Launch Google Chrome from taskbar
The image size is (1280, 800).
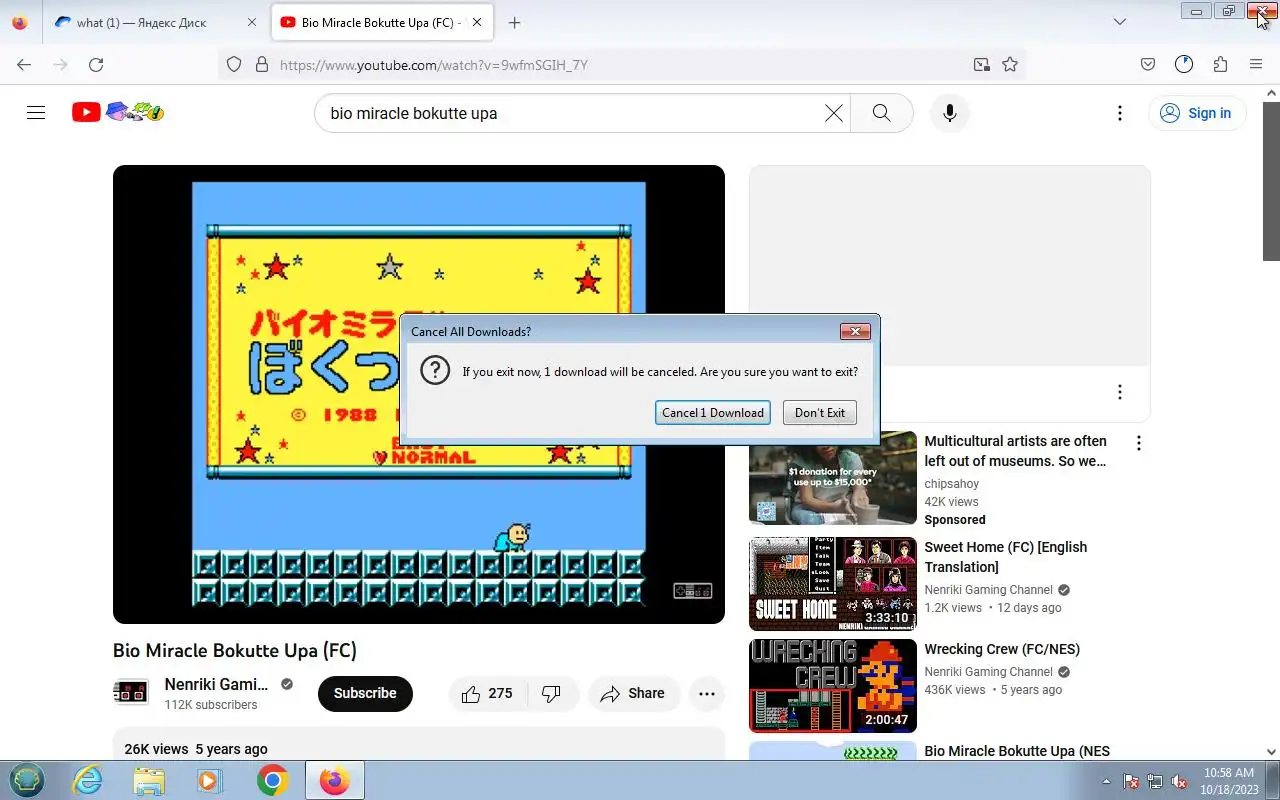272,780
